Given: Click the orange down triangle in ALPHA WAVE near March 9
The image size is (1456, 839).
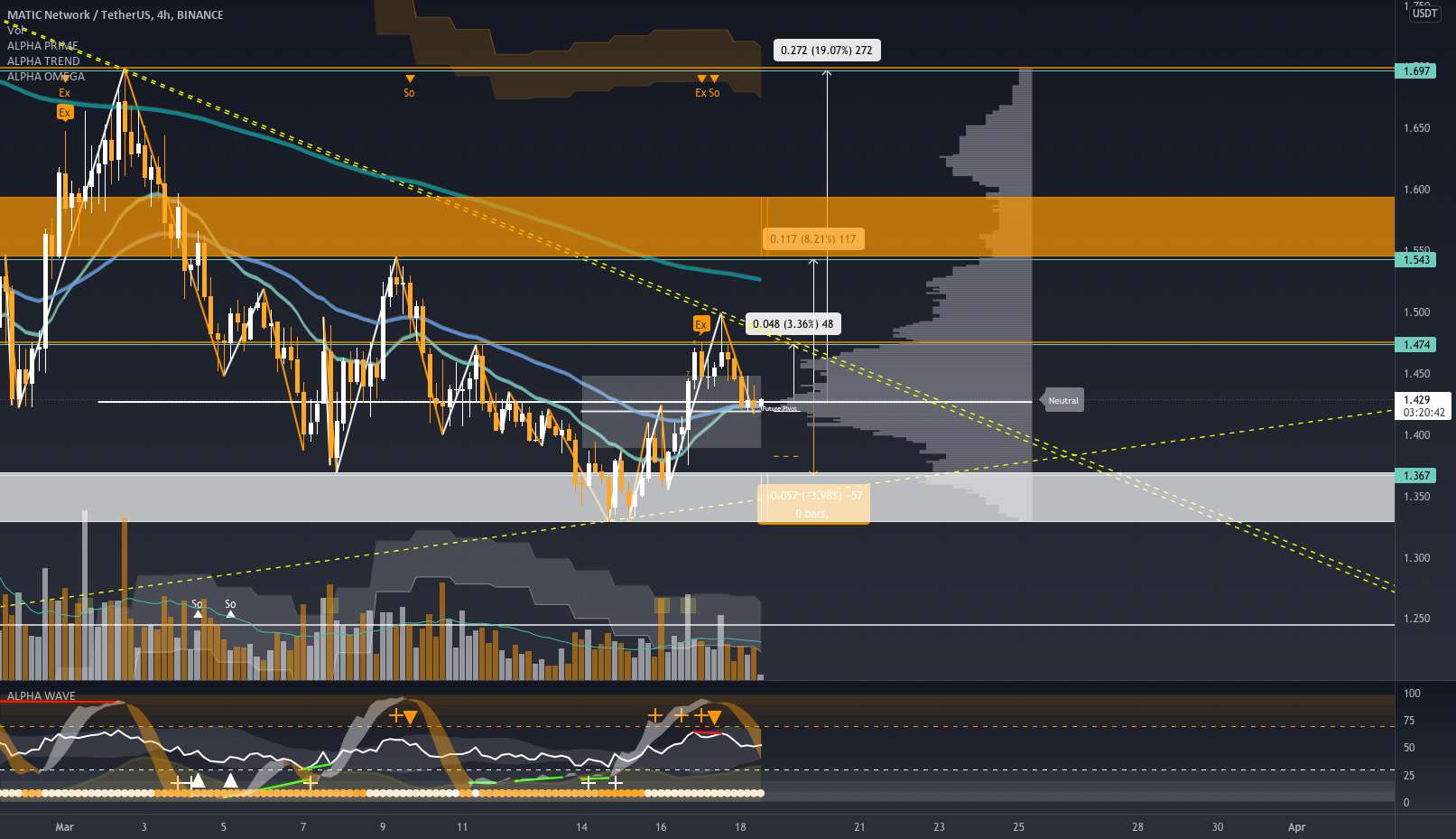Looking at the screenshot, I should coord(410,717).
